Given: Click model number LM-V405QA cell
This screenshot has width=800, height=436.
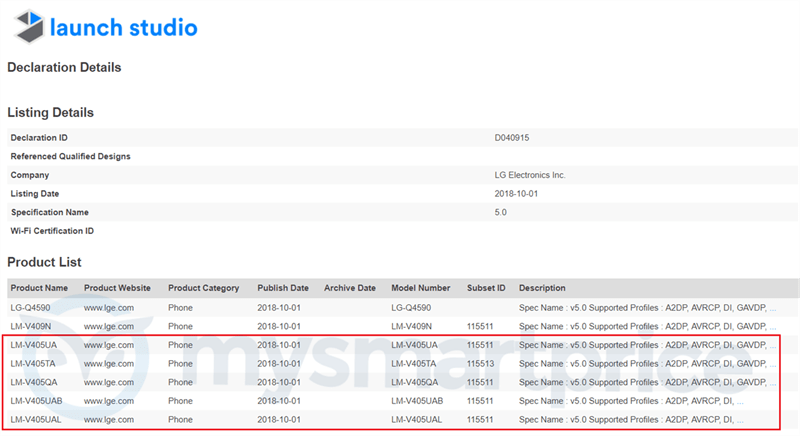Looking at the screenshot, I should 414,382.
